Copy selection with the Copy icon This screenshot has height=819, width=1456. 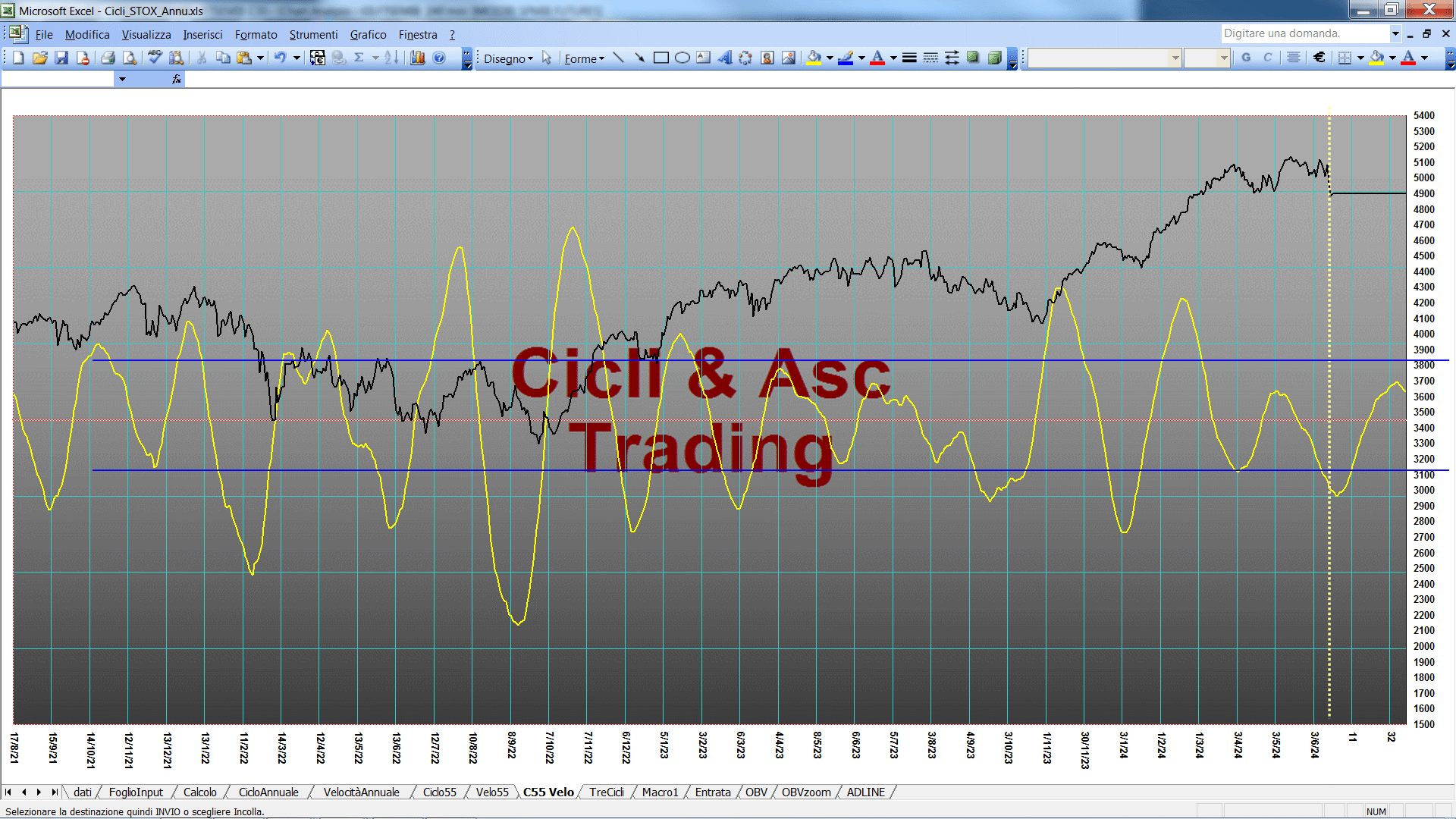pyautogui.click(x=223, y=58)
